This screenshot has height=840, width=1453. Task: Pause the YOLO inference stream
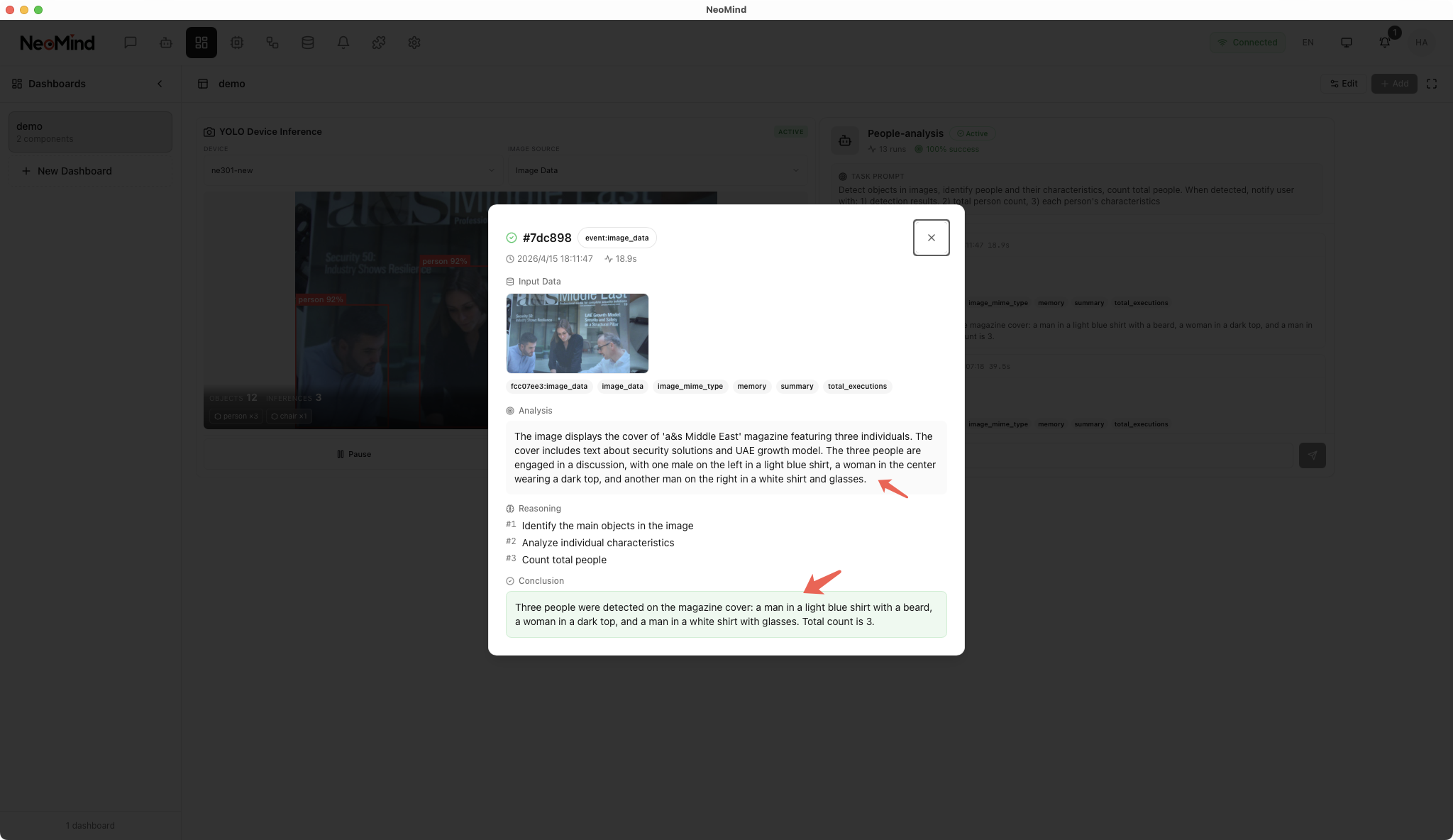[x=354, y=454]
